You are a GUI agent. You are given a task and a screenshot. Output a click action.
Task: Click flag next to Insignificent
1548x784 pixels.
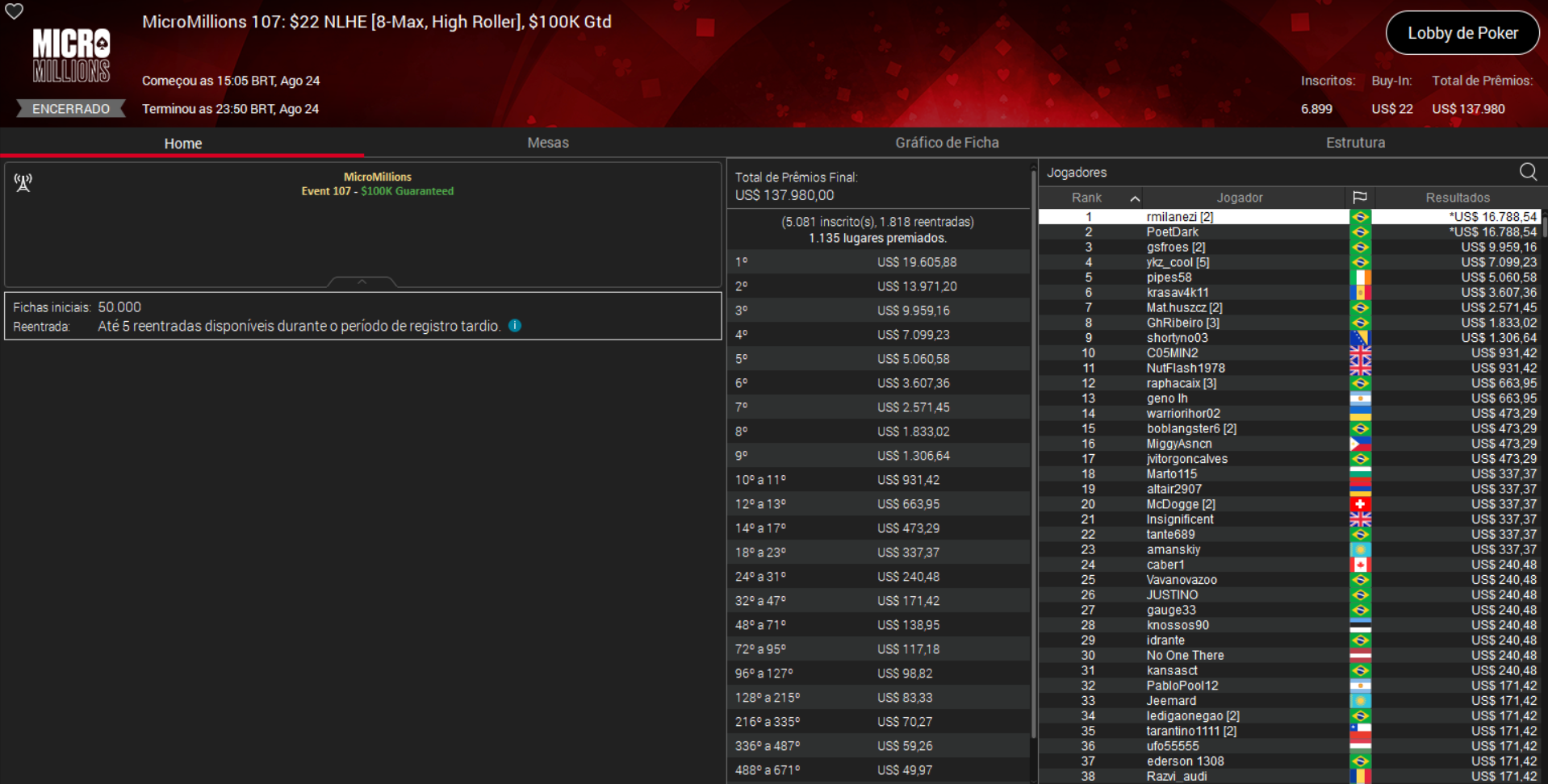1360,519
